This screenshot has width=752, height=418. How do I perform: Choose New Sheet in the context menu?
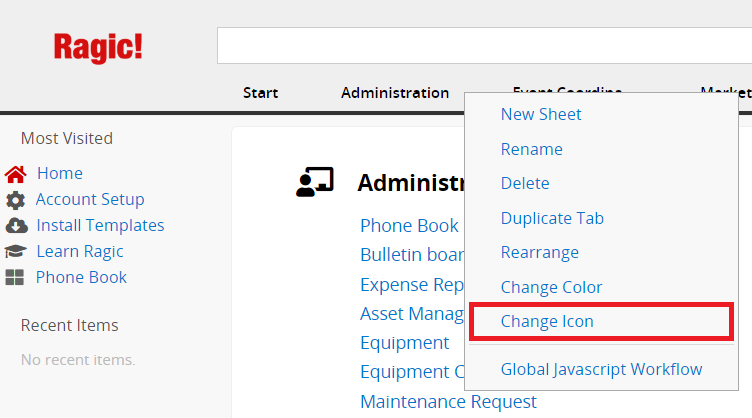click(541, 114)
